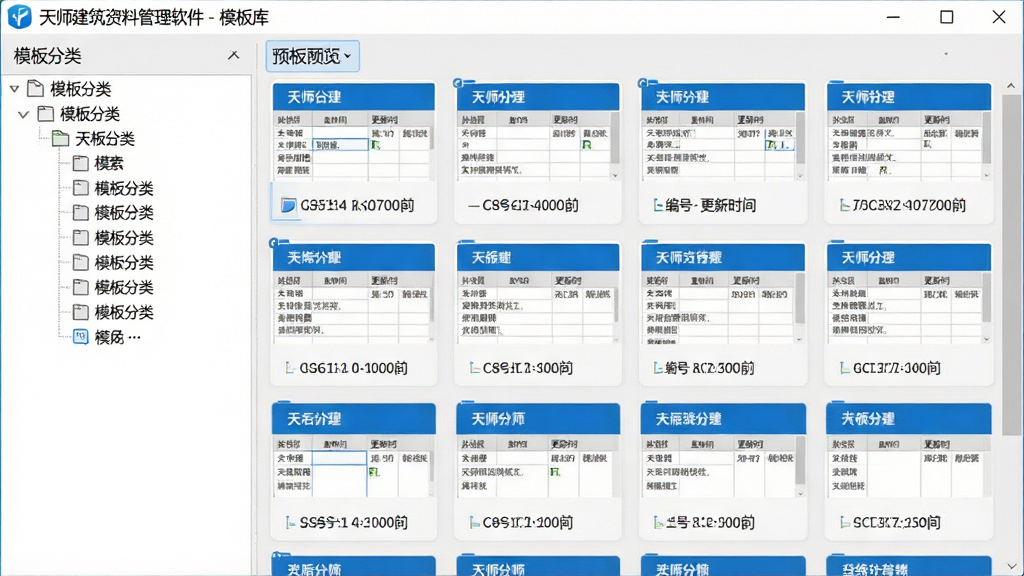The height and width of the screenshot is (576, 1024).
Task: Open the 预板预览 dropdown
Action: click(312, 56)
